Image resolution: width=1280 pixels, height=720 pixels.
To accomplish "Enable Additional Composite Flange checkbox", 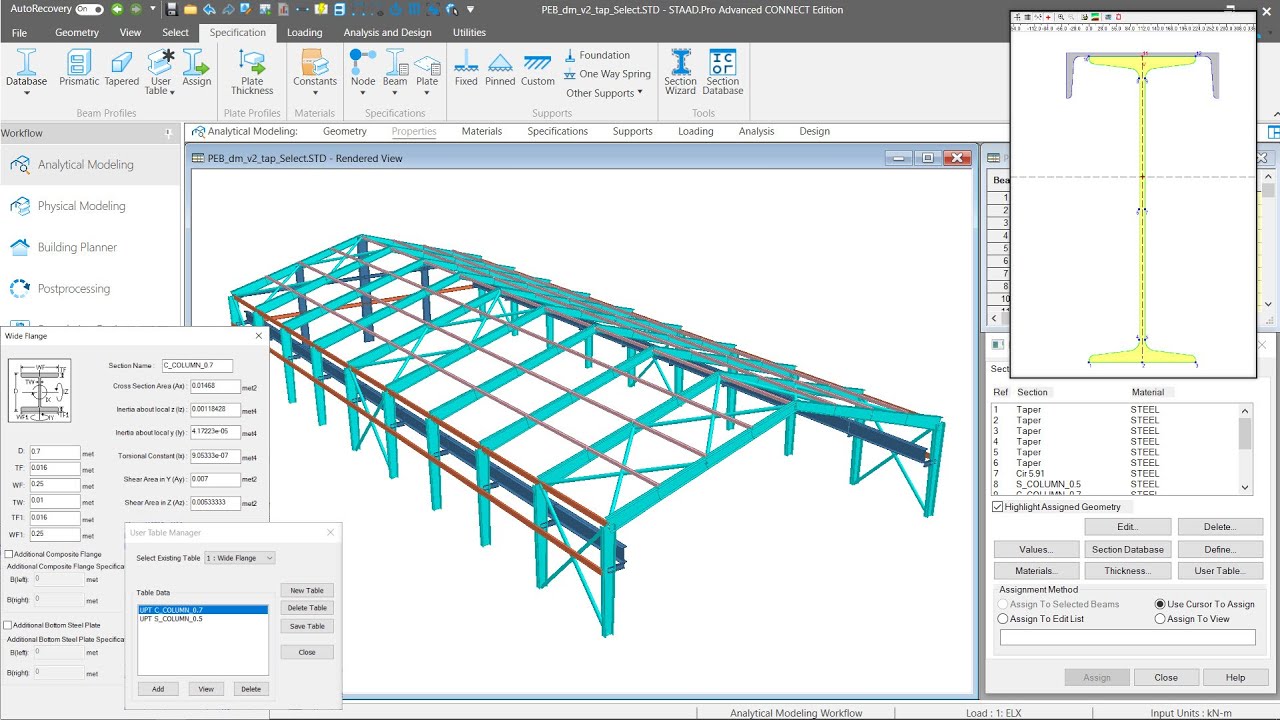I will pyautogui.click(x=10, y=554).
